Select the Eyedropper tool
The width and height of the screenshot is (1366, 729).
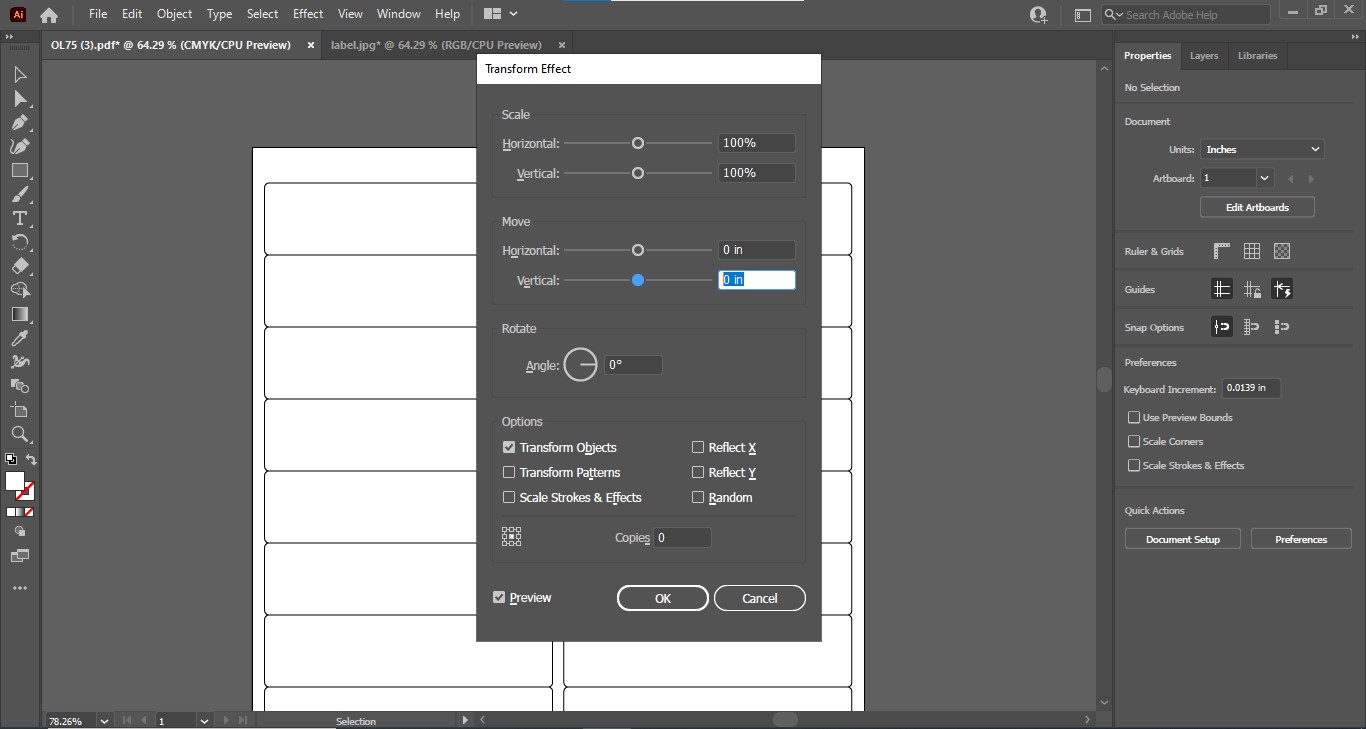click(19, 339)
